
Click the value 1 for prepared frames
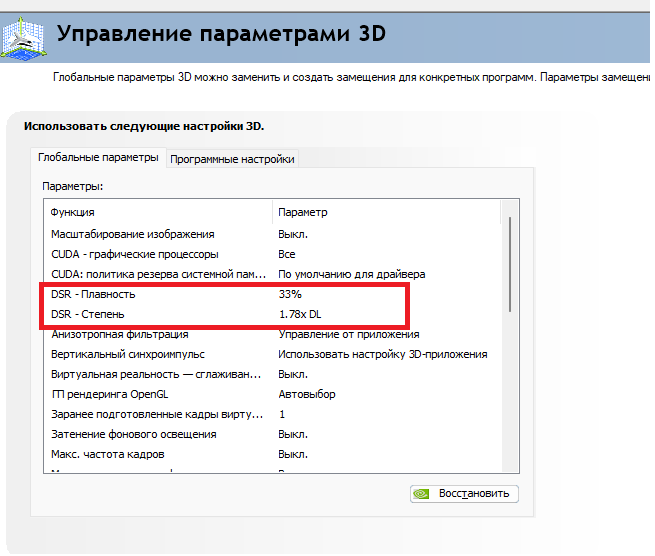[282, 414]
